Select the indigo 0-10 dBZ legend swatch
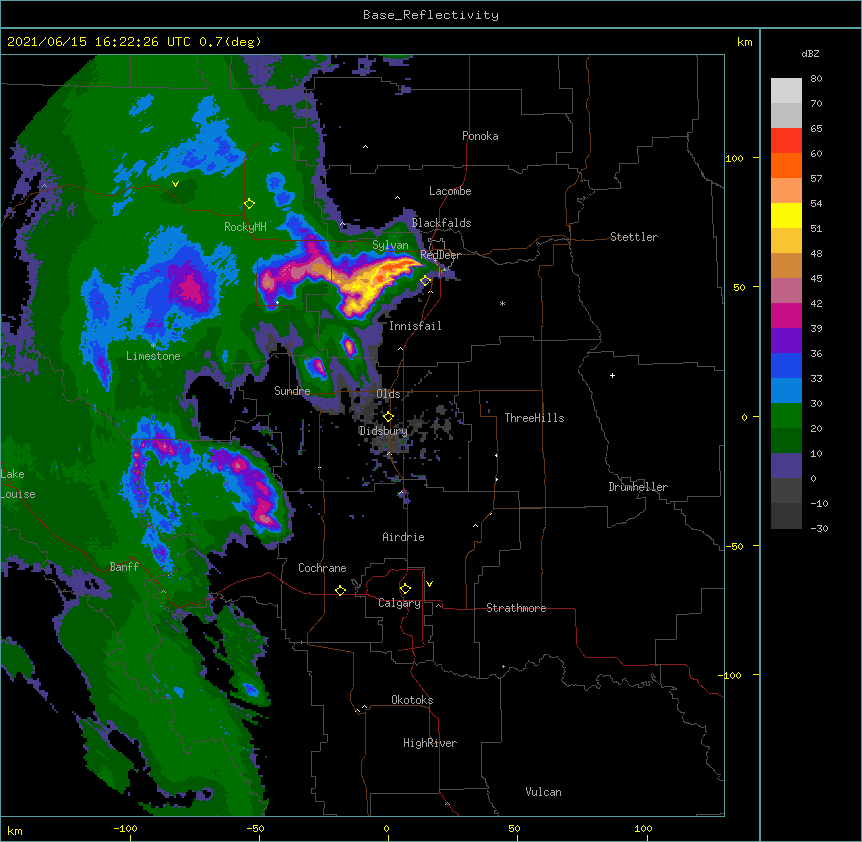 click(x=786, y=466)
